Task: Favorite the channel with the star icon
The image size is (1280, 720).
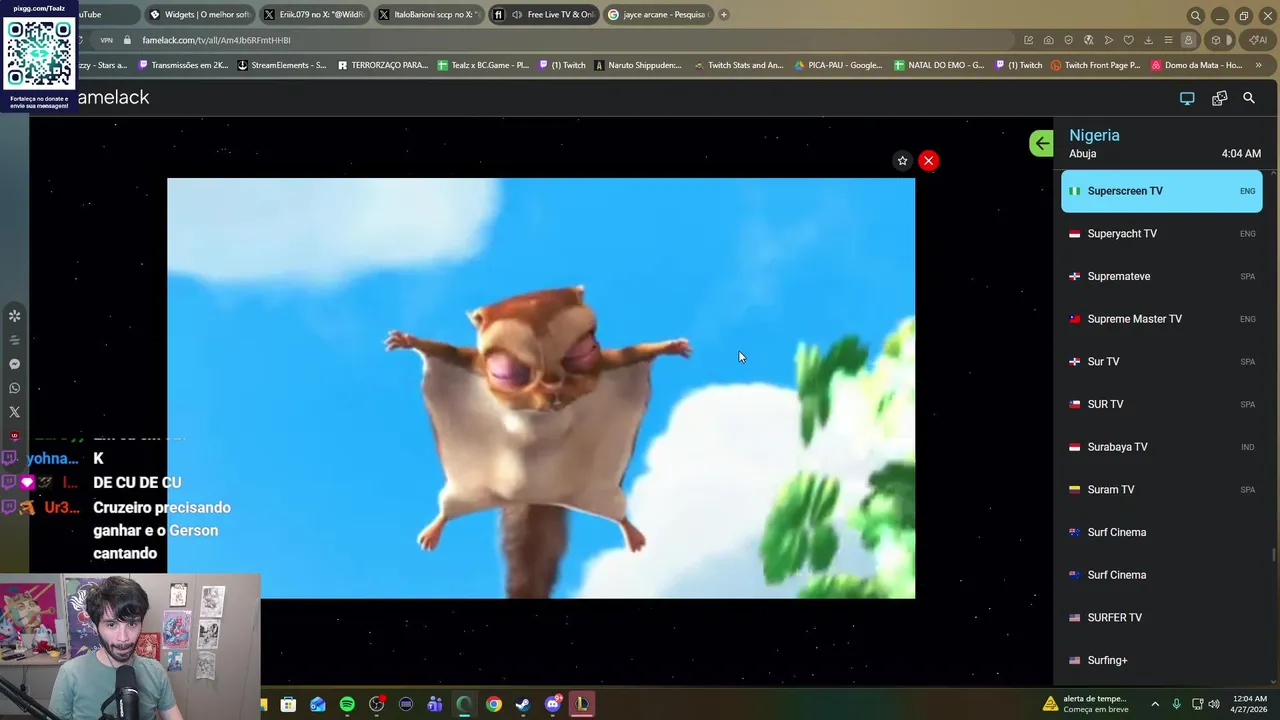Action: click(x=902, y=161)
